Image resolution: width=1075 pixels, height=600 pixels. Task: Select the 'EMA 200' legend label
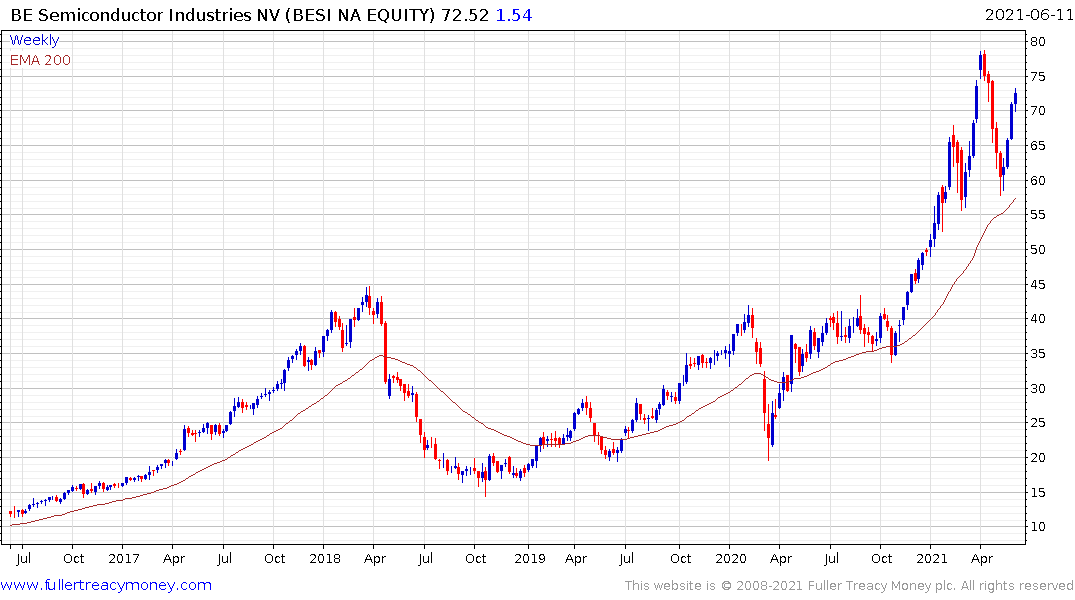[x=40, y=60]
